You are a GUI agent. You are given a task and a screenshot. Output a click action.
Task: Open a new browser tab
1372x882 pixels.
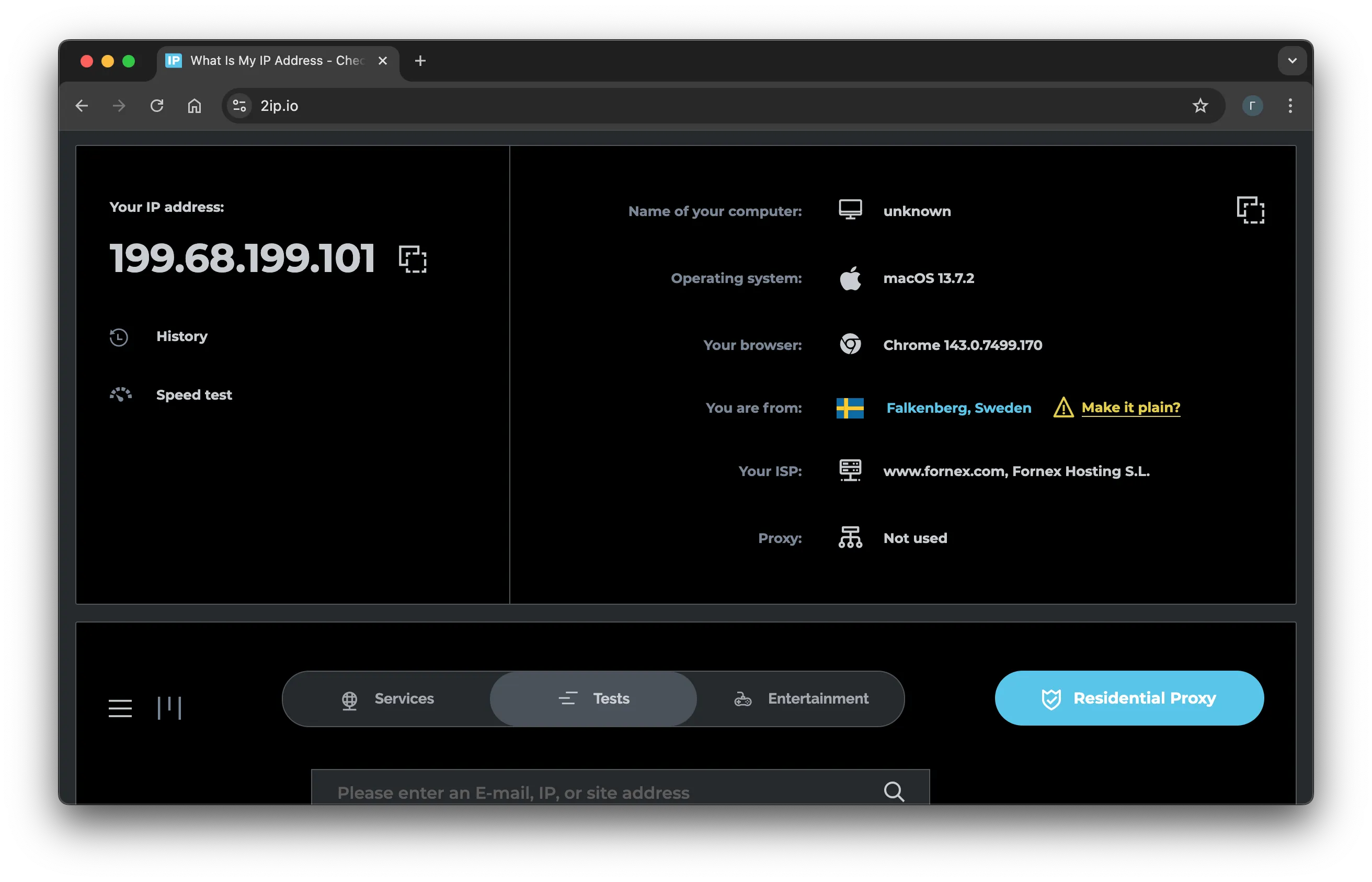(420, 61)
